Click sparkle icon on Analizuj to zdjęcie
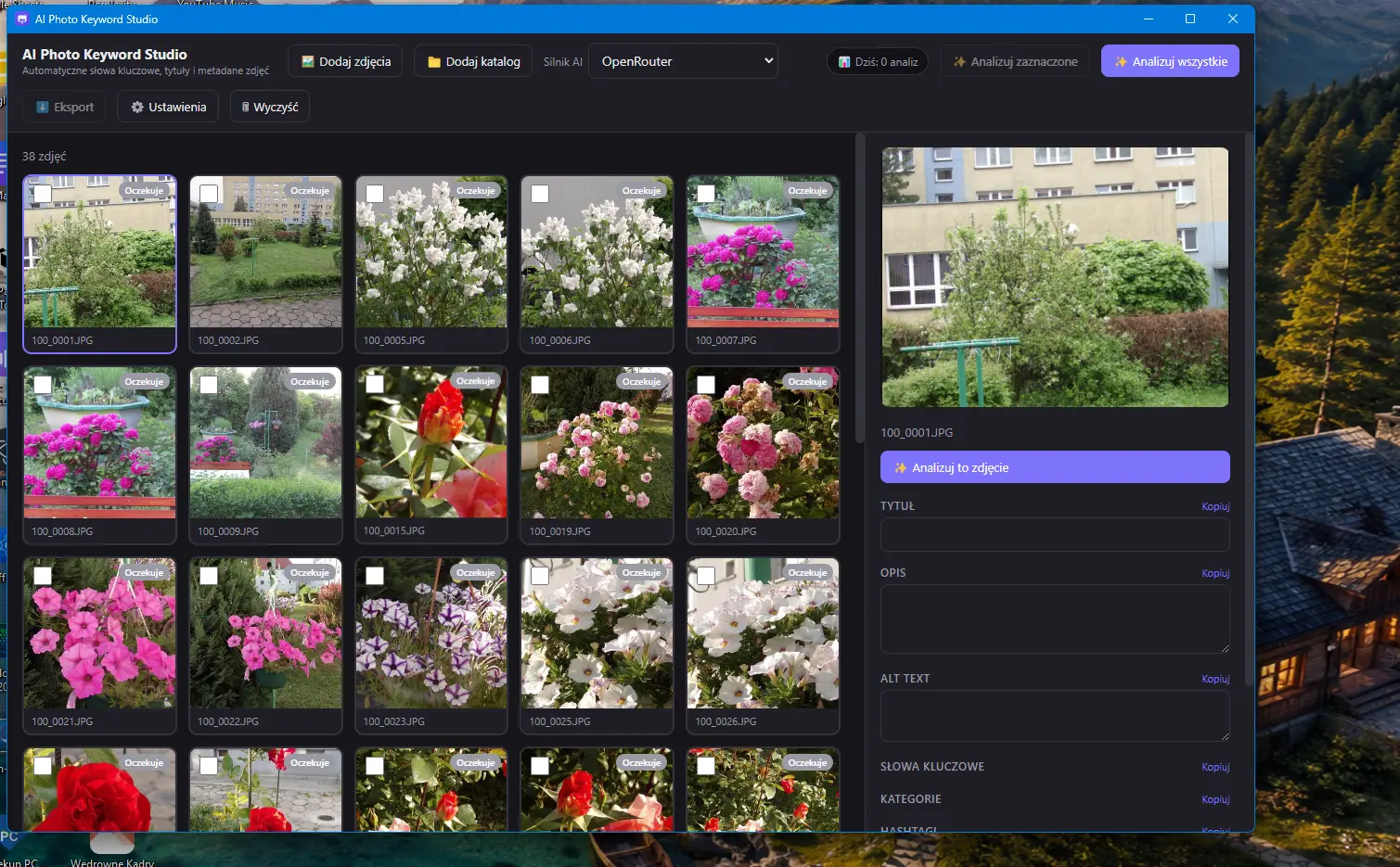1400x867 pixels. click(900, 468)
